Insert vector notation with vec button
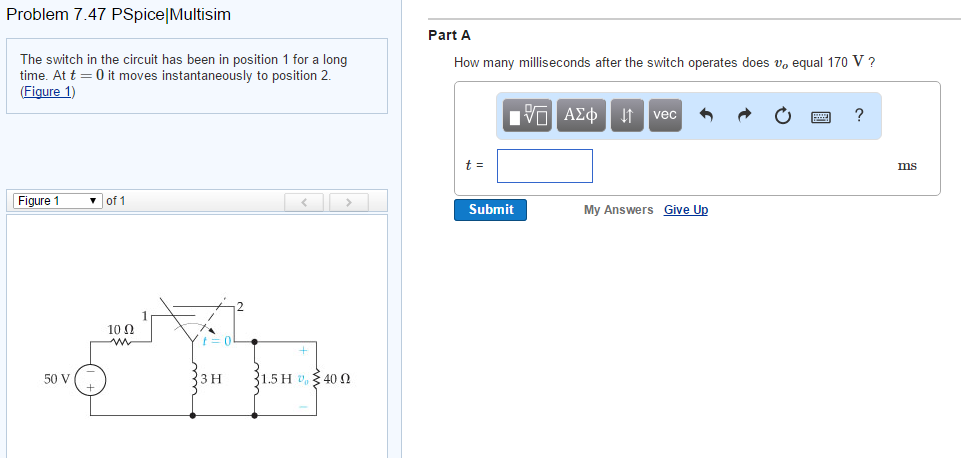The image size is (961, 458). 665,115
